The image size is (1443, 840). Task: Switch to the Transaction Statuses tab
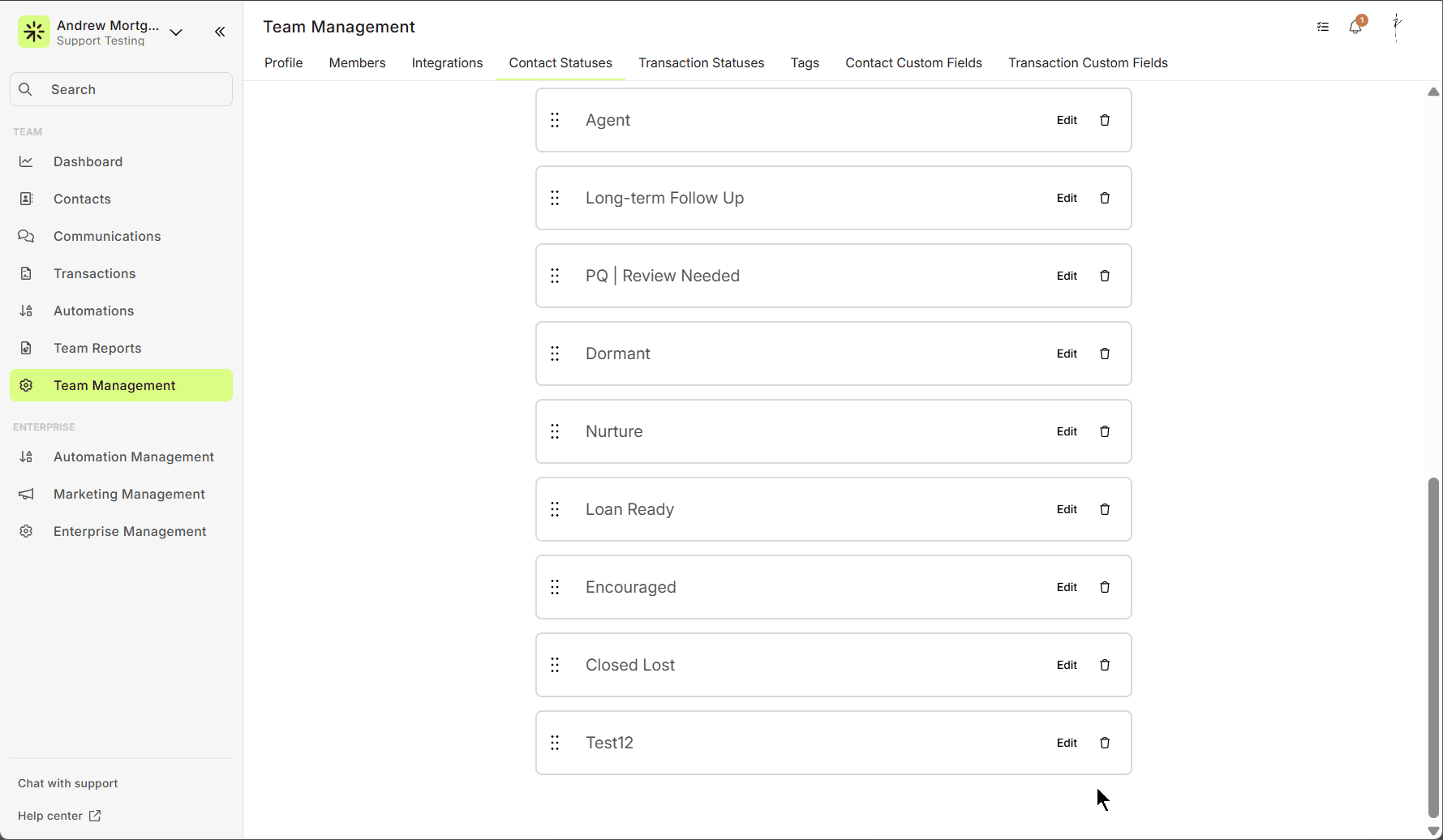pos(701,63)
